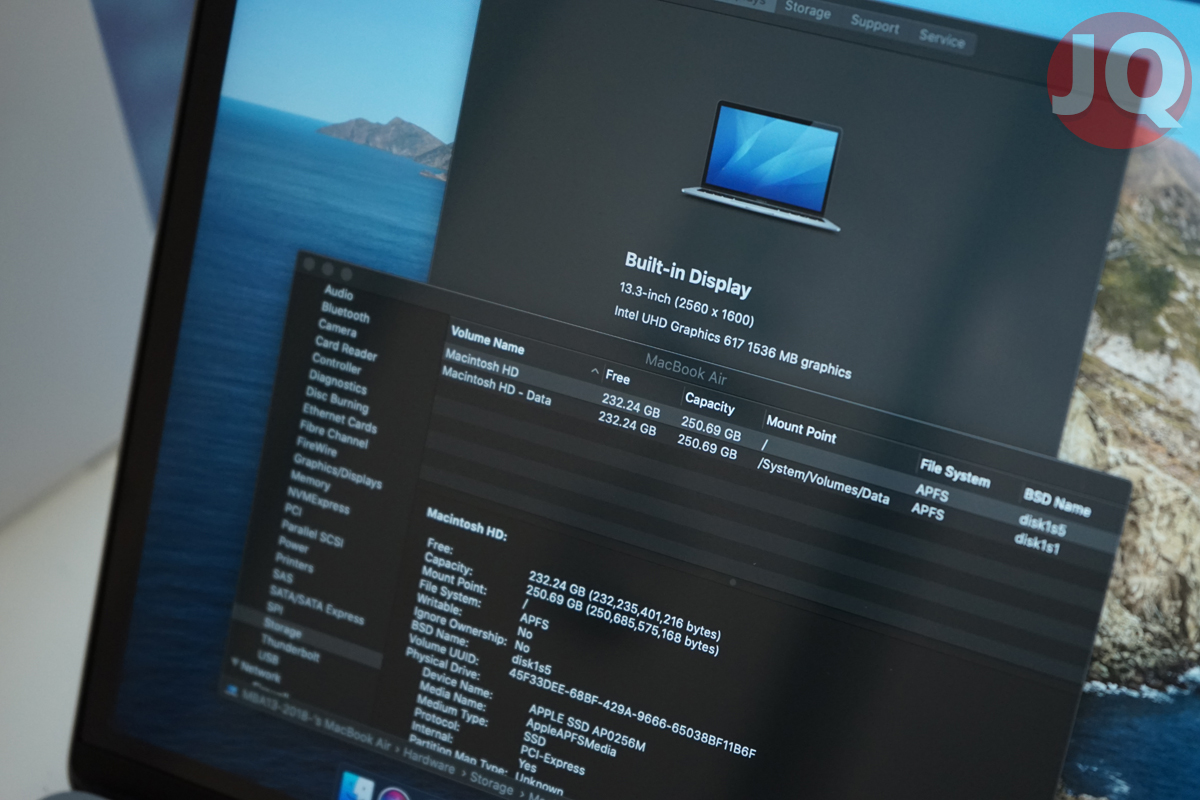Click the APPLE SSD AP0256M device name

point(586,728)
